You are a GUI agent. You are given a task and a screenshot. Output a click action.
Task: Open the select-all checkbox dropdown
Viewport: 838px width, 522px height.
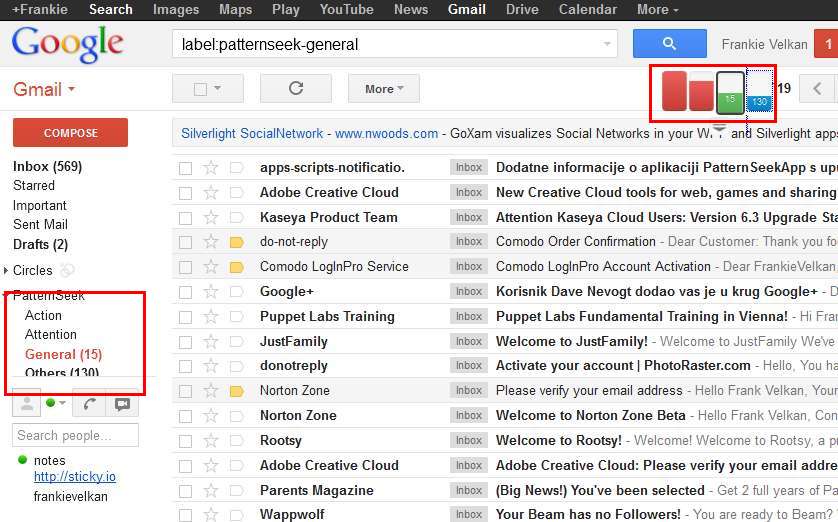(x=218, y=88)
